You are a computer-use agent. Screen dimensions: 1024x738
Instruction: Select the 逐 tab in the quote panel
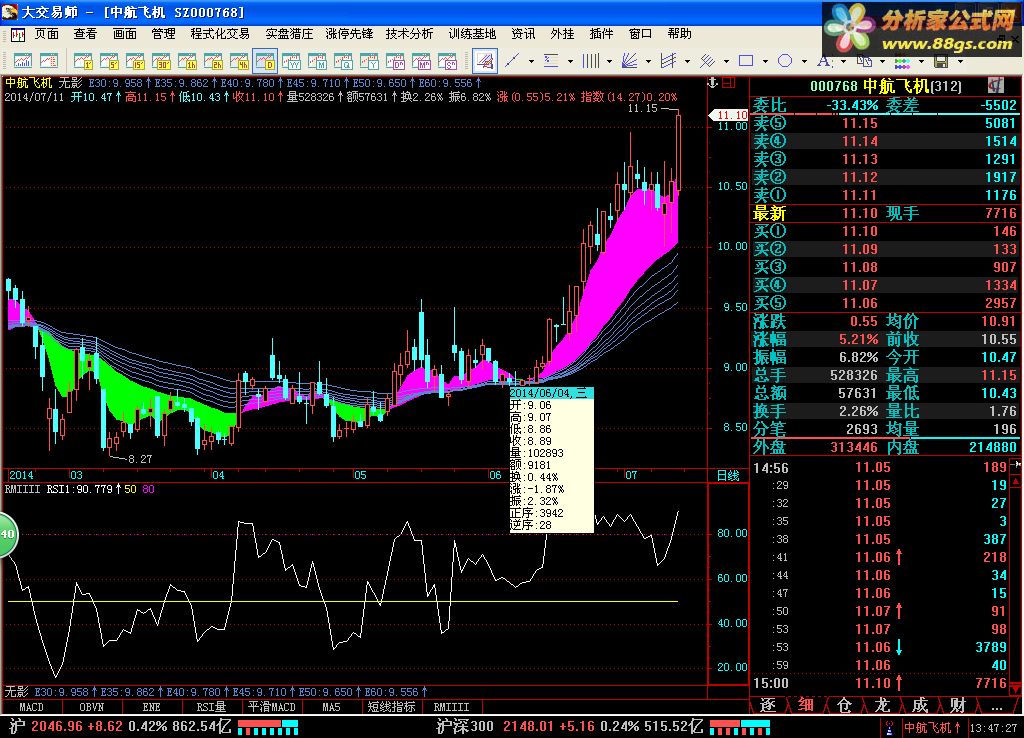[x=768, y=705]
